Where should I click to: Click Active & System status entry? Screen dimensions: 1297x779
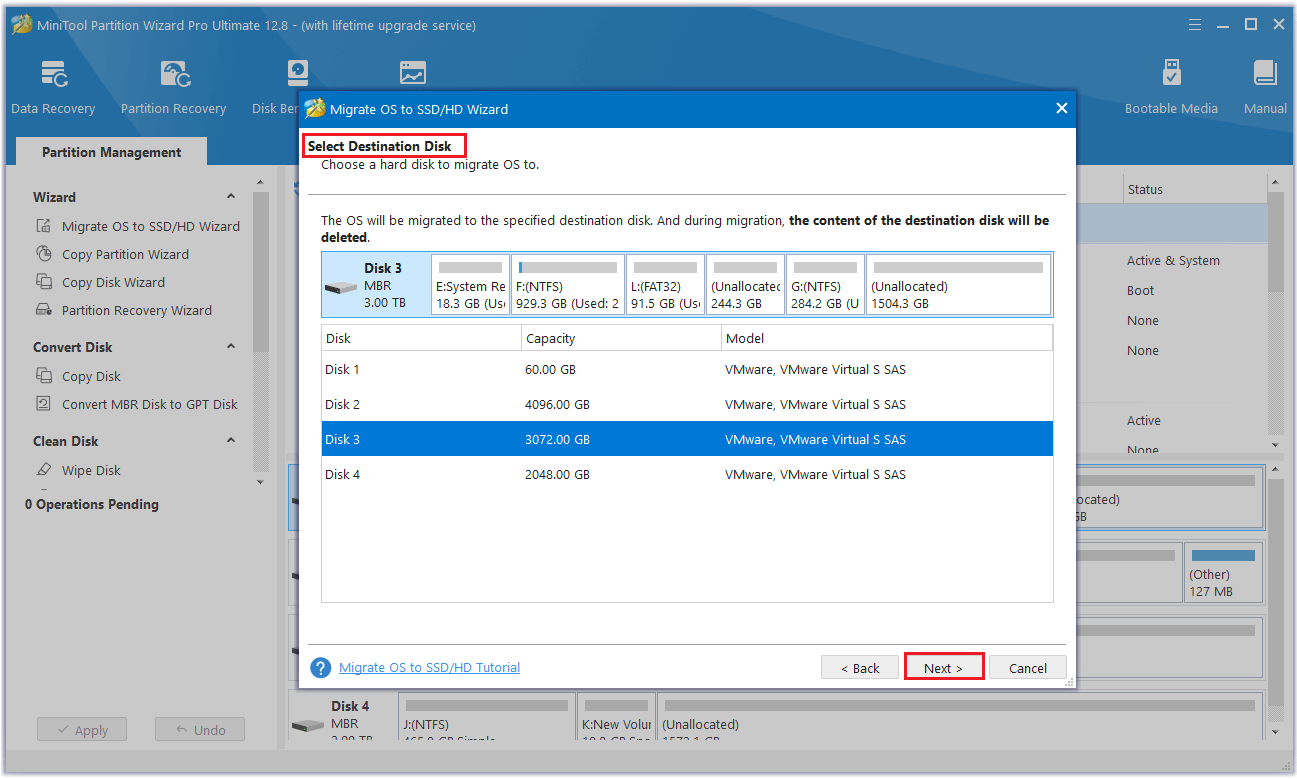pyautogui.click(x=1173, y=260)
